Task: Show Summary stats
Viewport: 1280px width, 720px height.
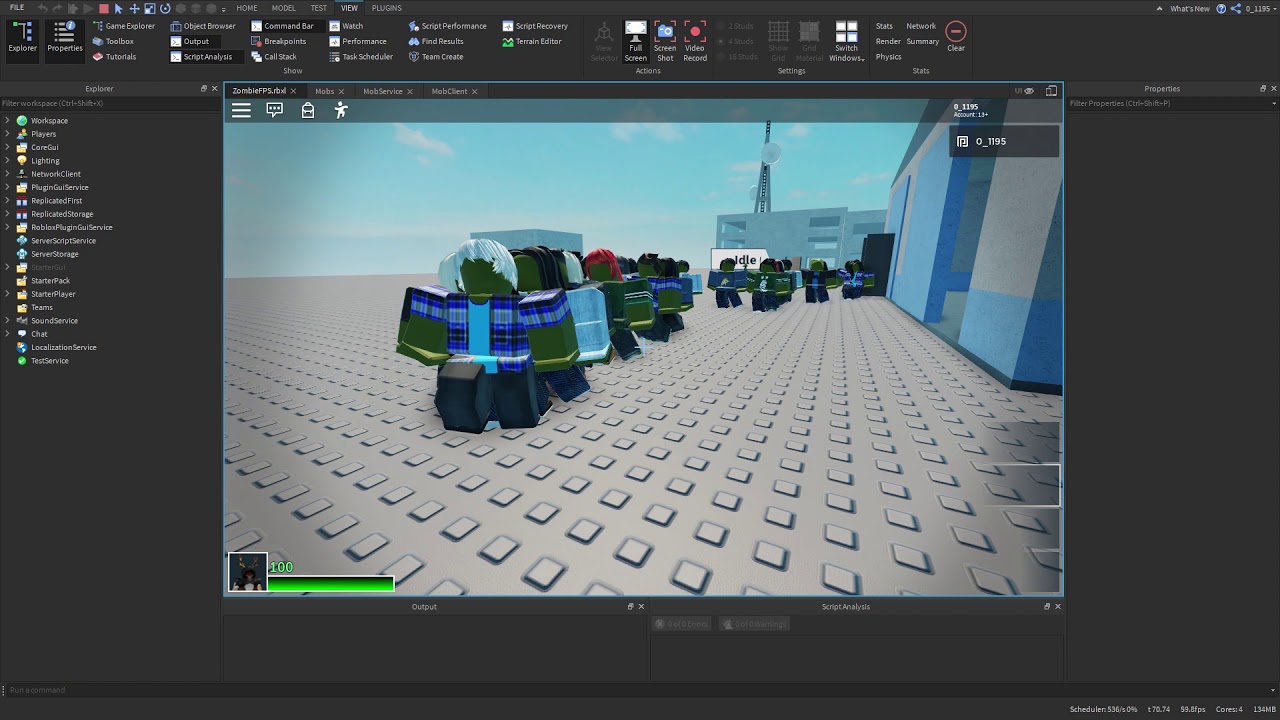Action: [922, 41]
